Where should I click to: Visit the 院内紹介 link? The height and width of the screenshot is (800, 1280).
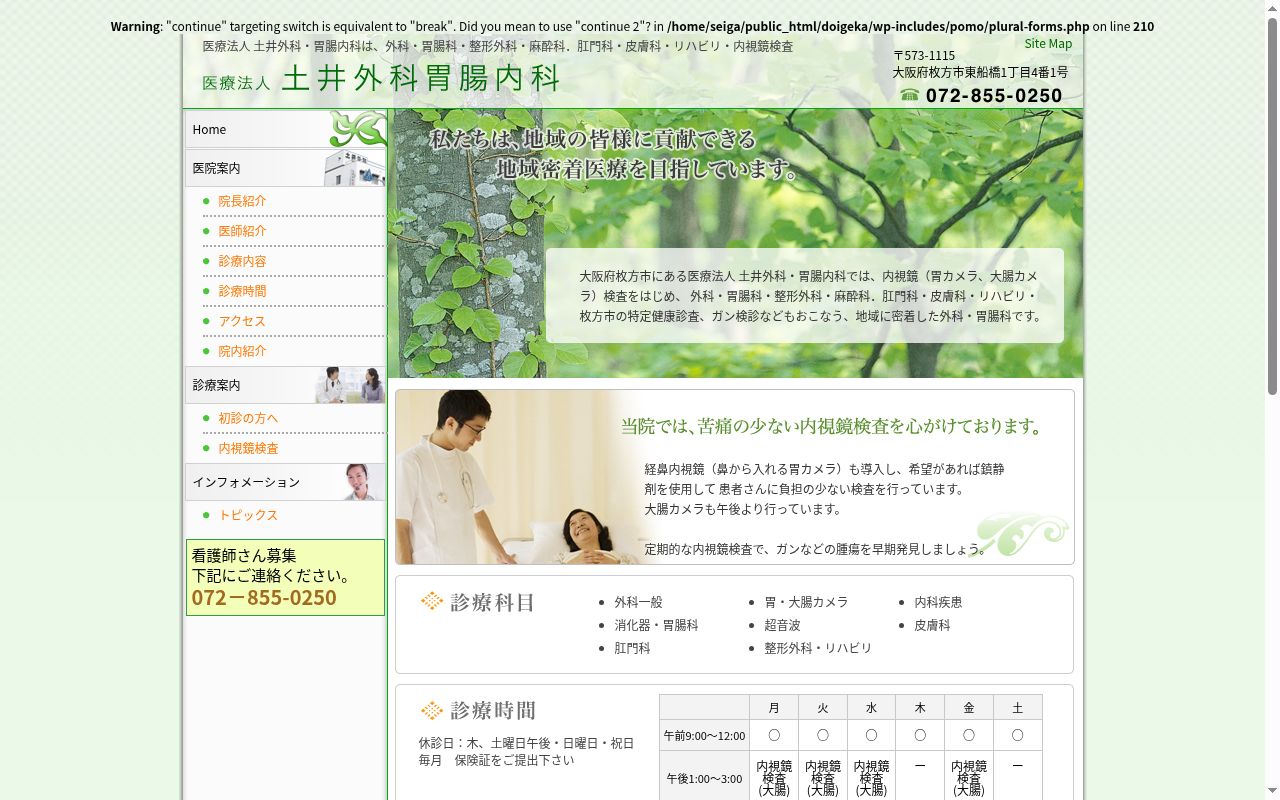tap(242, 351)
